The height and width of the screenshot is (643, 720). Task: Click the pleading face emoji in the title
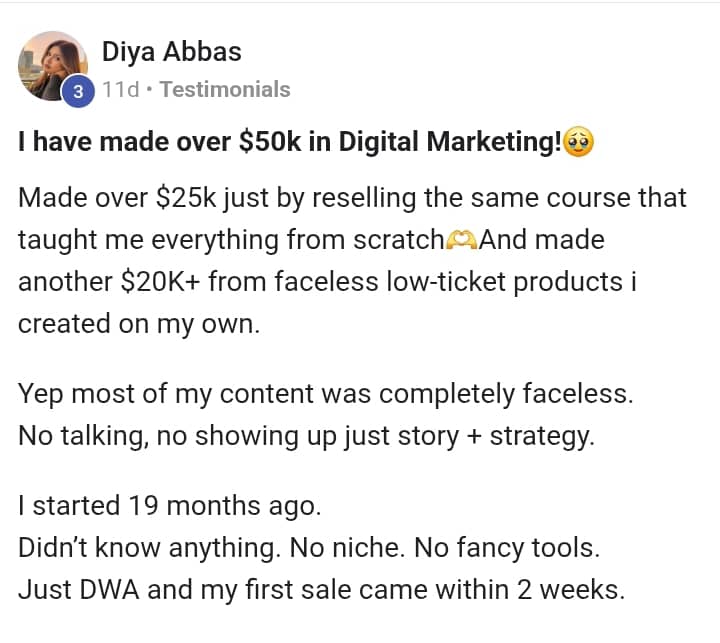(578, 142)
